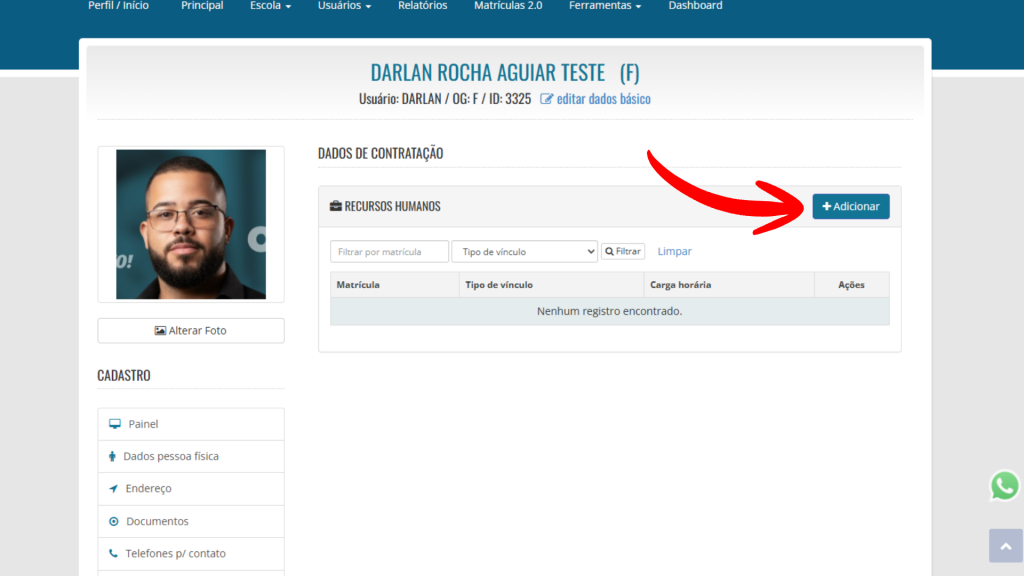This screenshot has height=576, width=1024.
Task: Click the monitor icon next to Painel
Action: coord(115,424)
